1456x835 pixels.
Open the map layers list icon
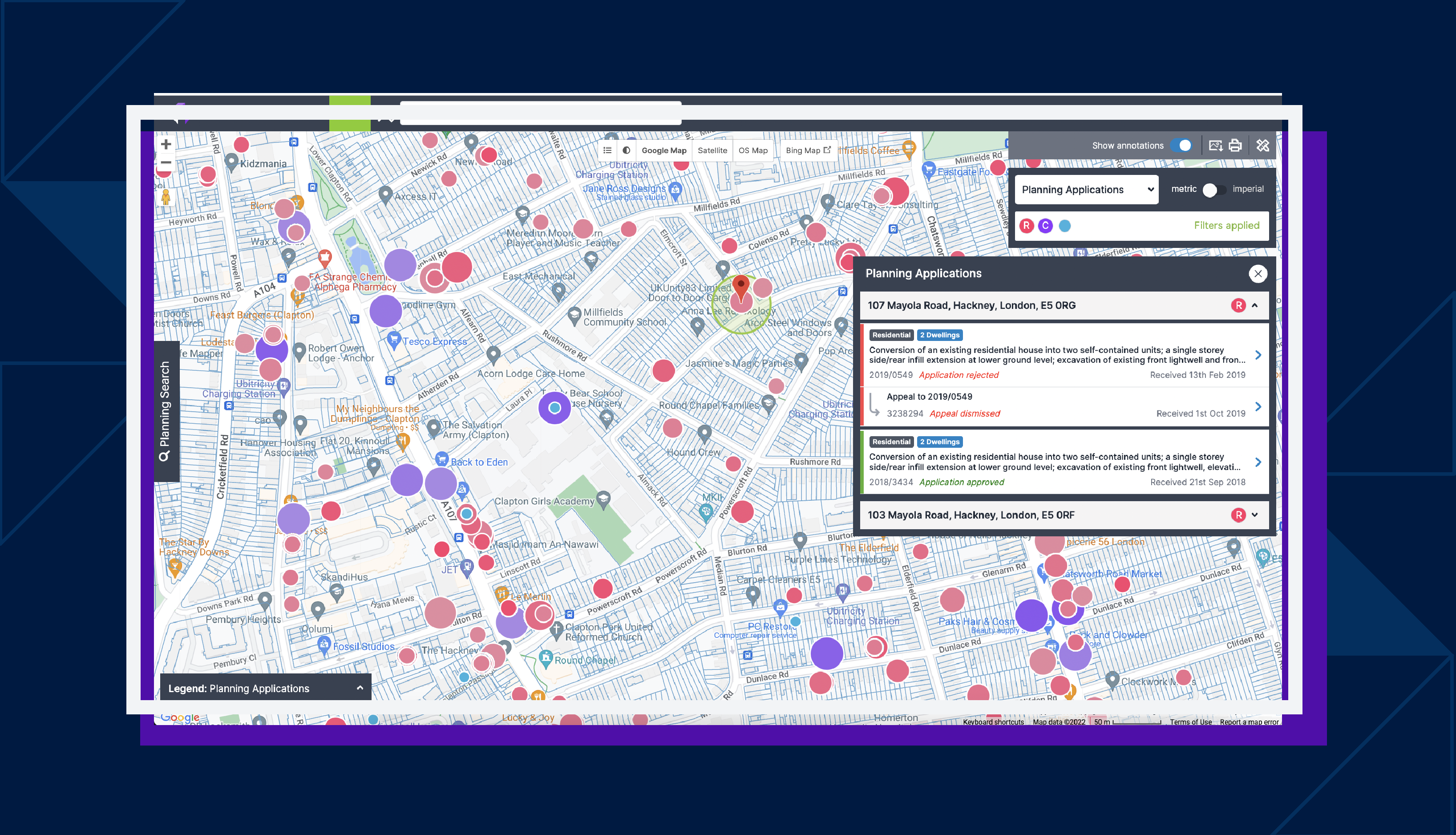[607, 150]
